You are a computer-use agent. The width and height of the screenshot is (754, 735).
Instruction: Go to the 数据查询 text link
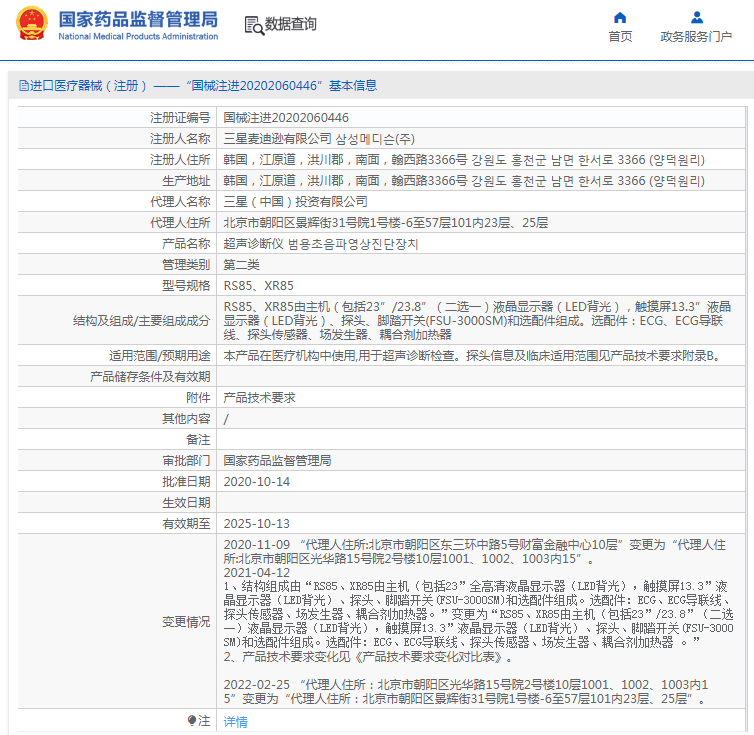click(291, 24)
